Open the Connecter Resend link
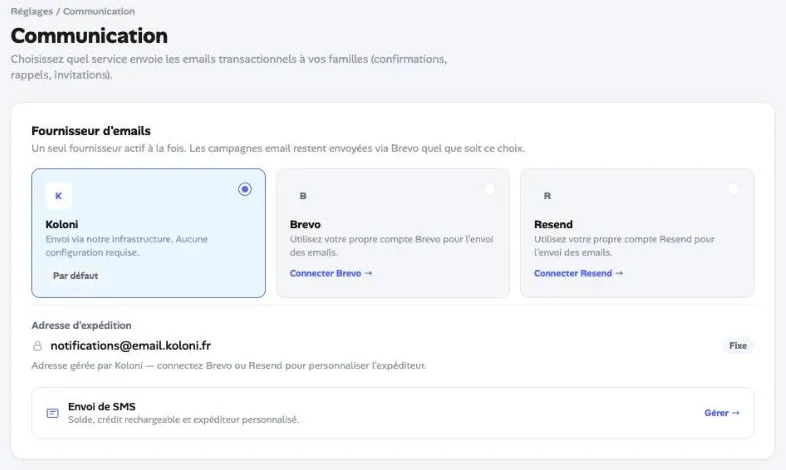This screenshot has width=786, height=470. click(578, 273)
